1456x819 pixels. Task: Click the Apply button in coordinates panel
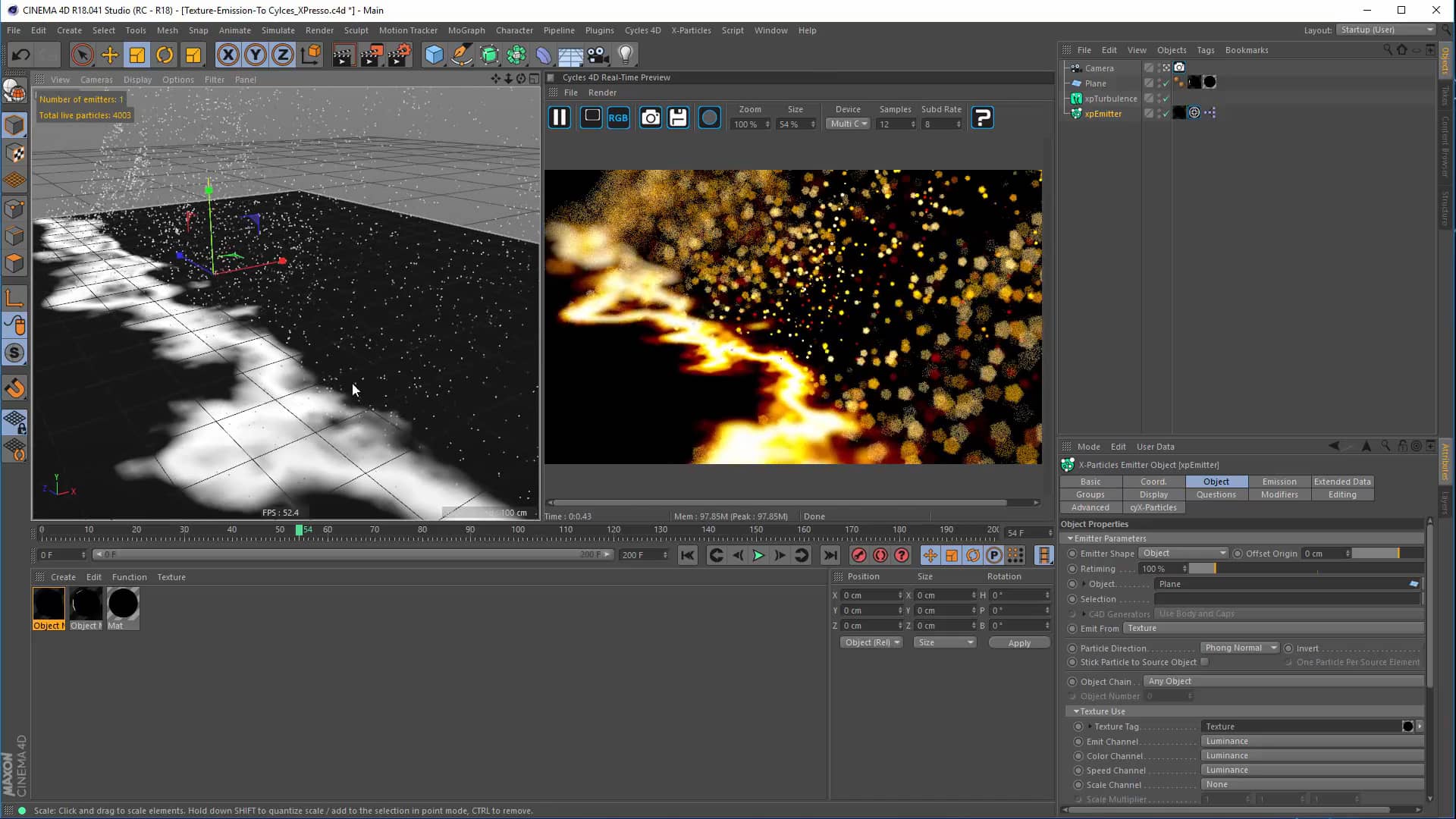point(1018,642)
